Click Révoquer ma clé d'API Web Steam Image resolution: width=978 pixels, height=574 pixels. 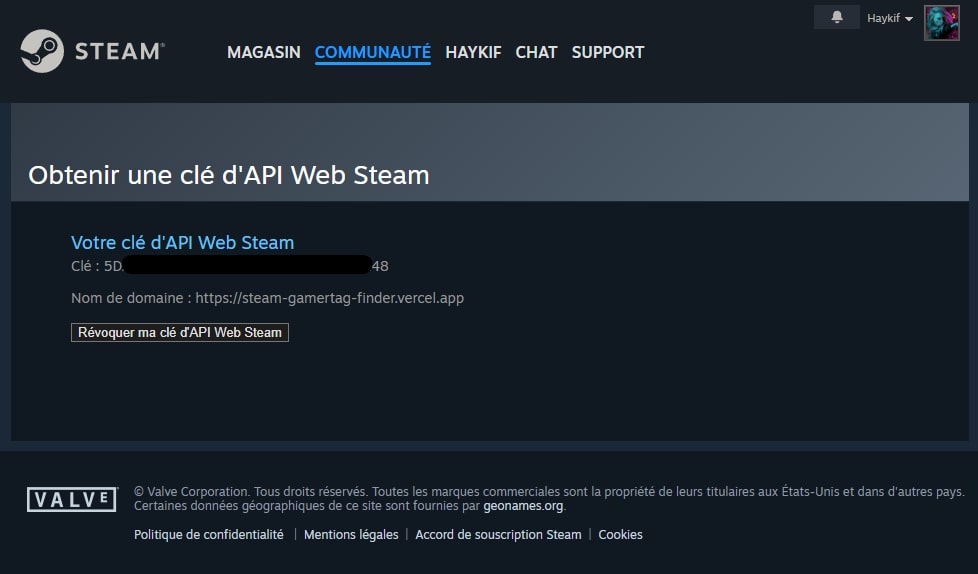(x=180, y=333)
